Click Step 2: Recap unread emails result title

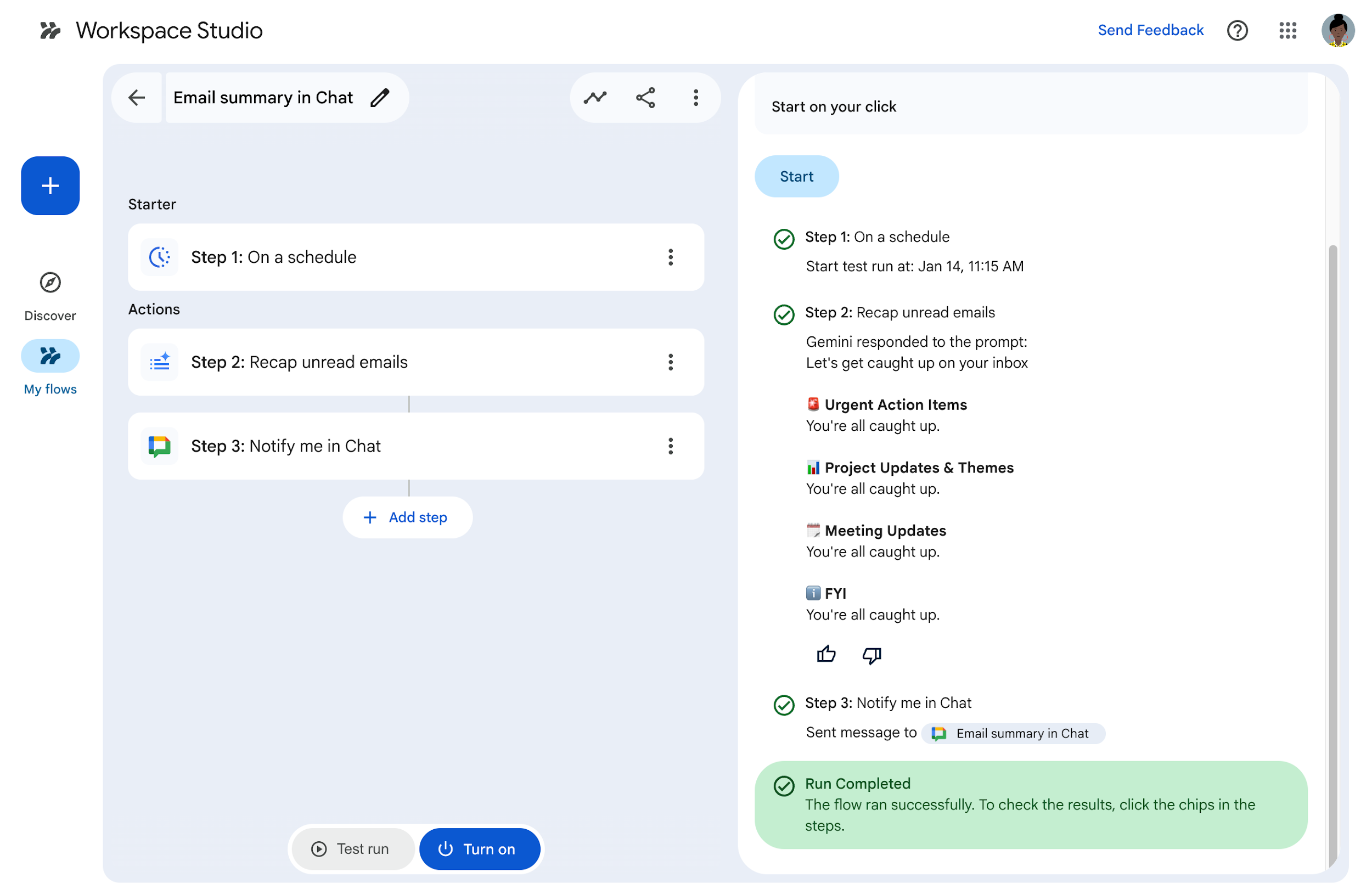point(899,312)
